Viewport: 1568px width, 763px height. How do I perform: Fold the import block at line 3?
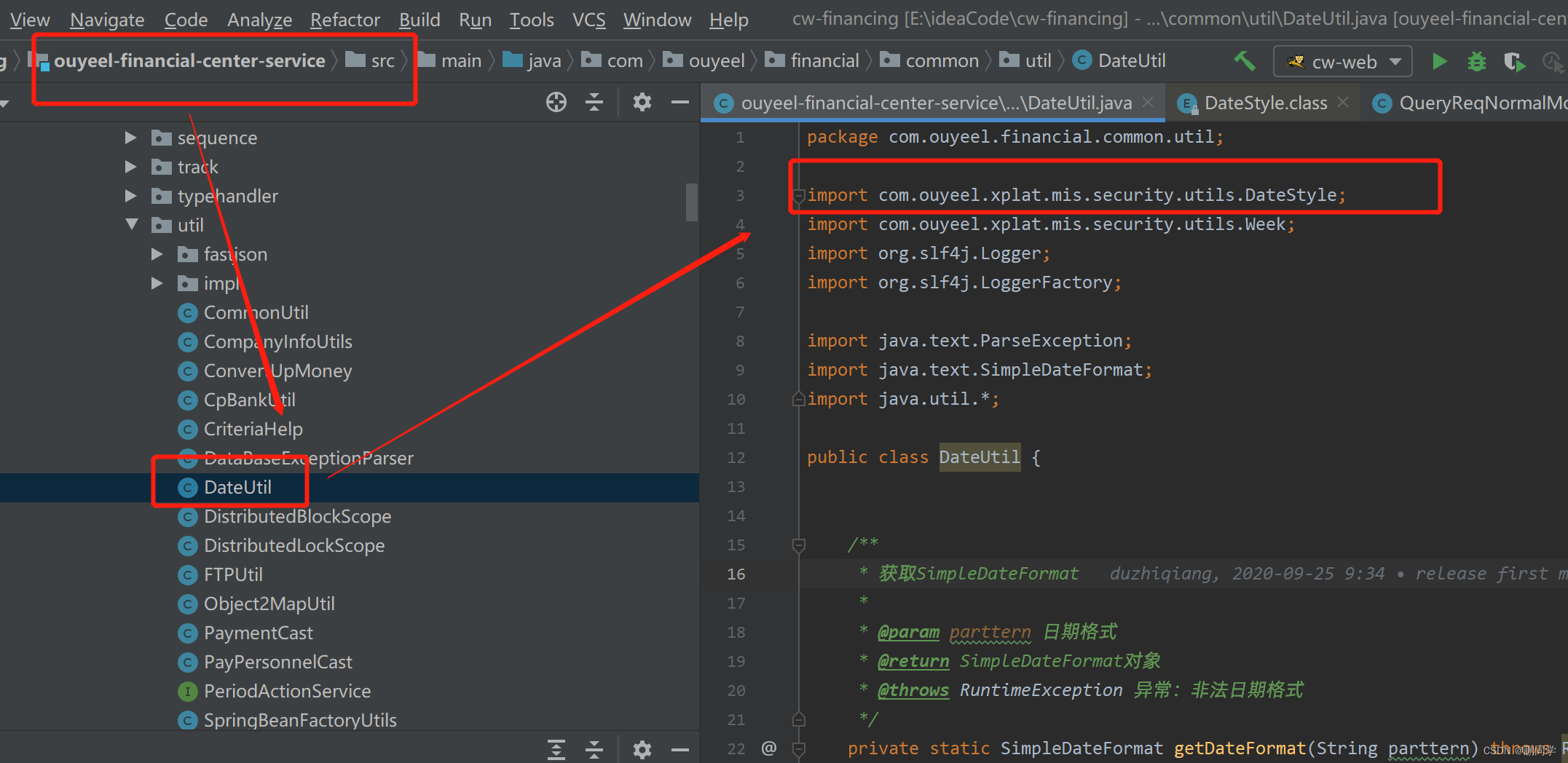[x=799, y=195]
